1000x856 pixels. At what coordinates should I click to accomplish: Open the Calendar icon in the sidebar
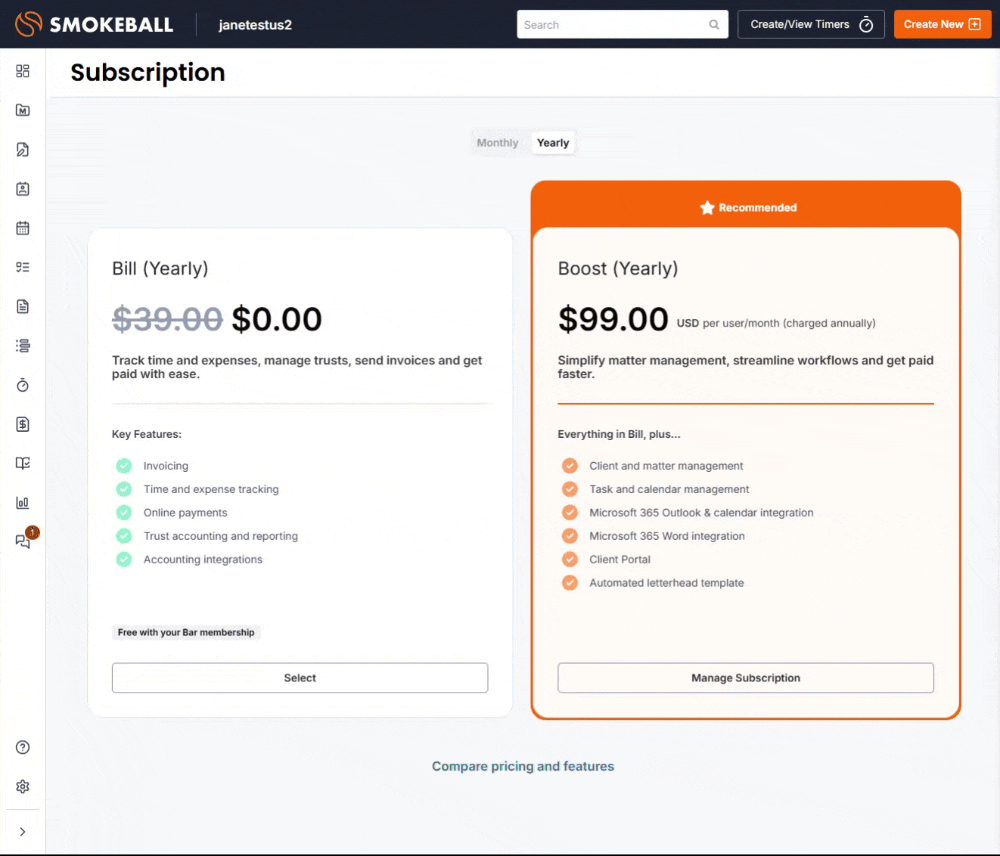click(23, 228)
